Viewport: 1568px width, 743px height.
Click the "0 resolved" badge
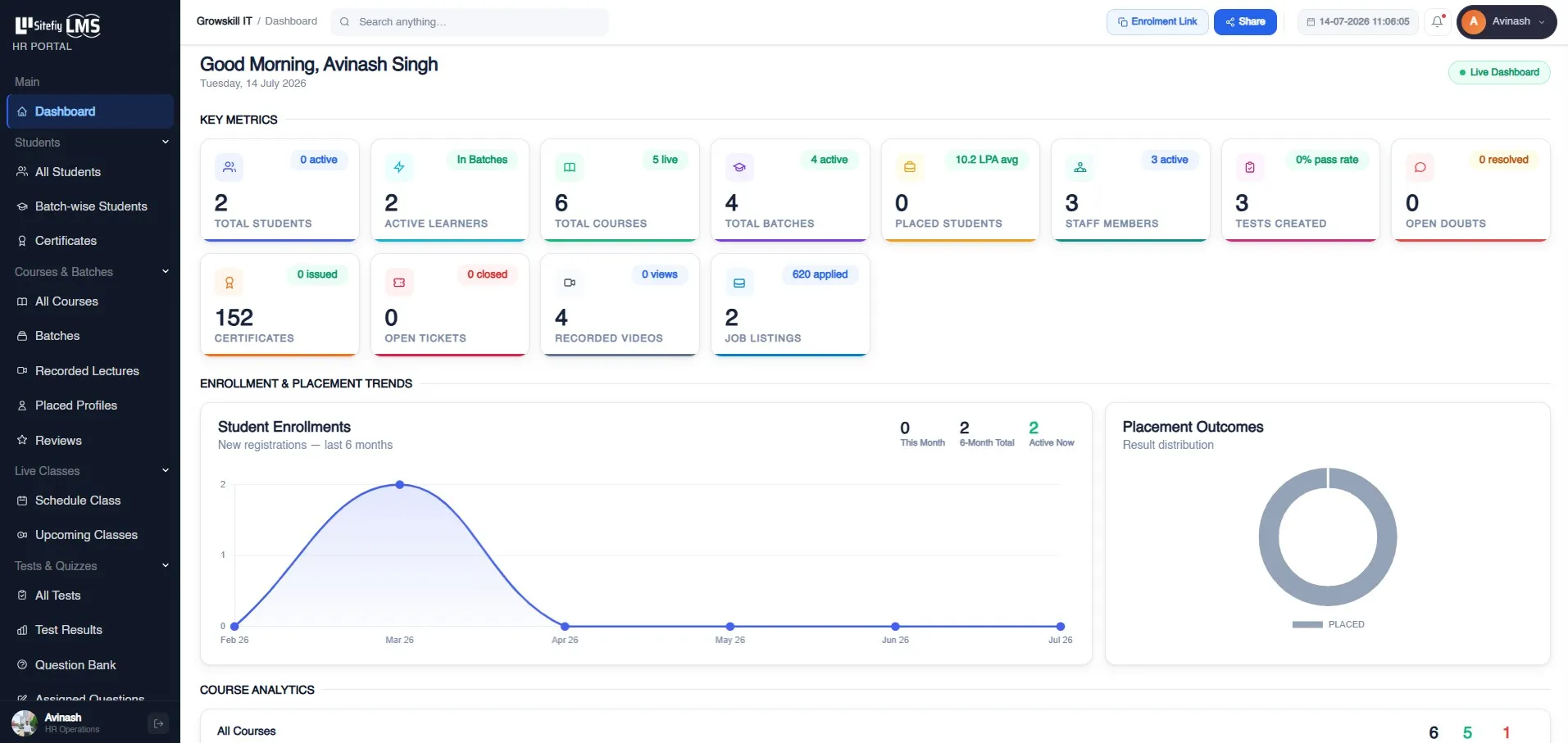(x=1503, y=160)
